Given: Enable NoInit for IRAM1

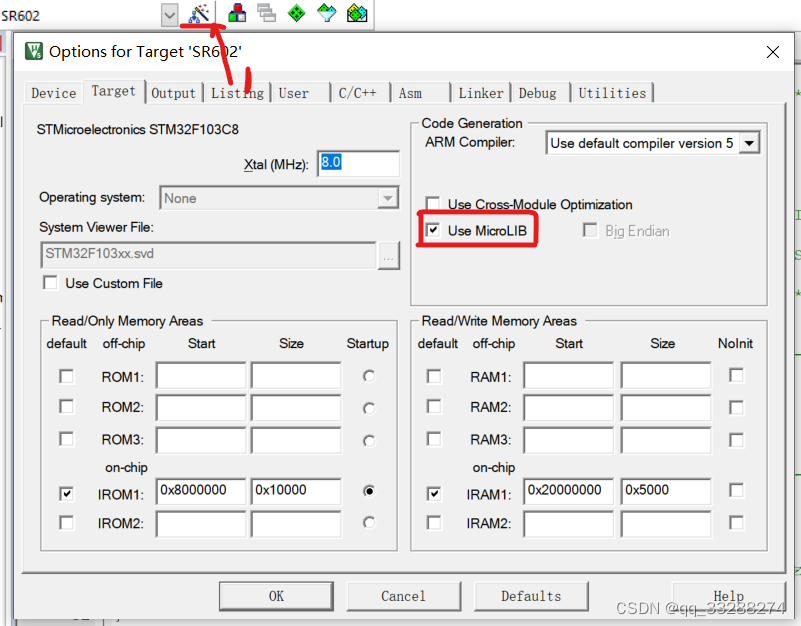Looking at the screenshot, I should point(736,490).
